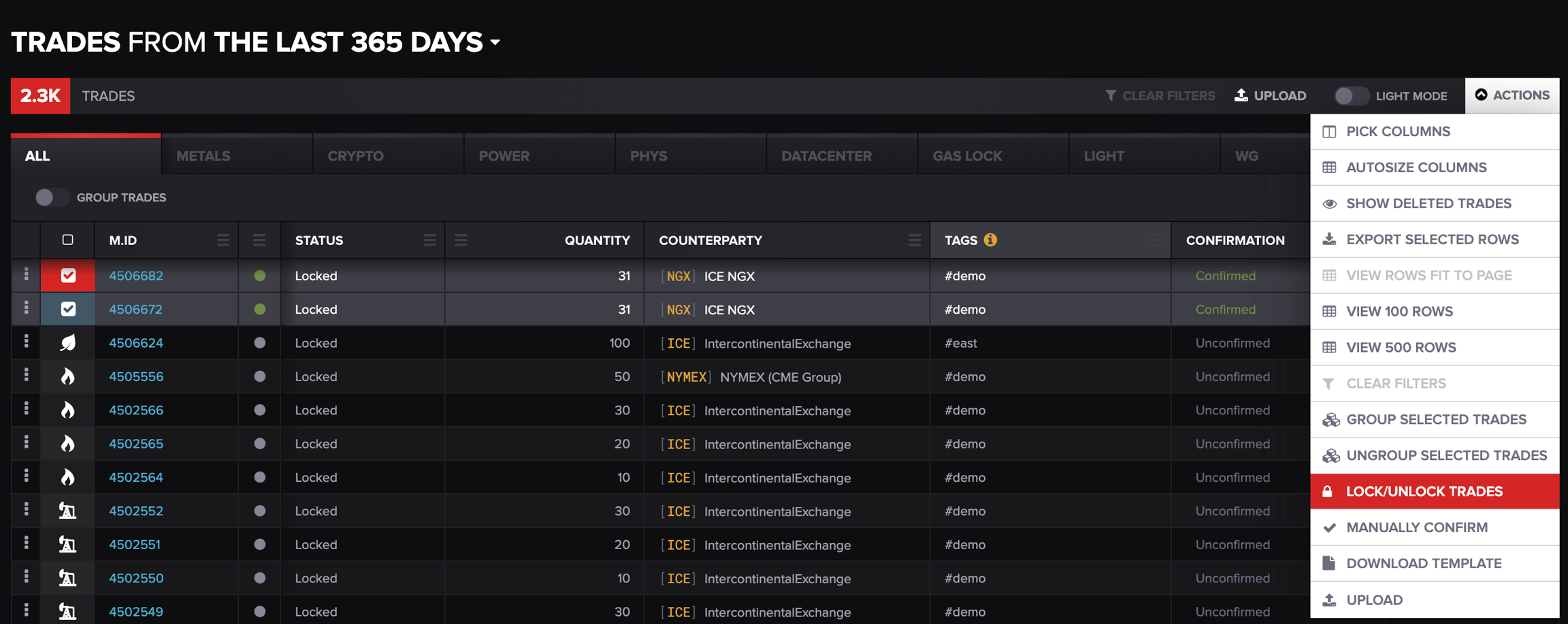Toggle the select-all checkbox in the header
1568x624 pixels.
67,240
